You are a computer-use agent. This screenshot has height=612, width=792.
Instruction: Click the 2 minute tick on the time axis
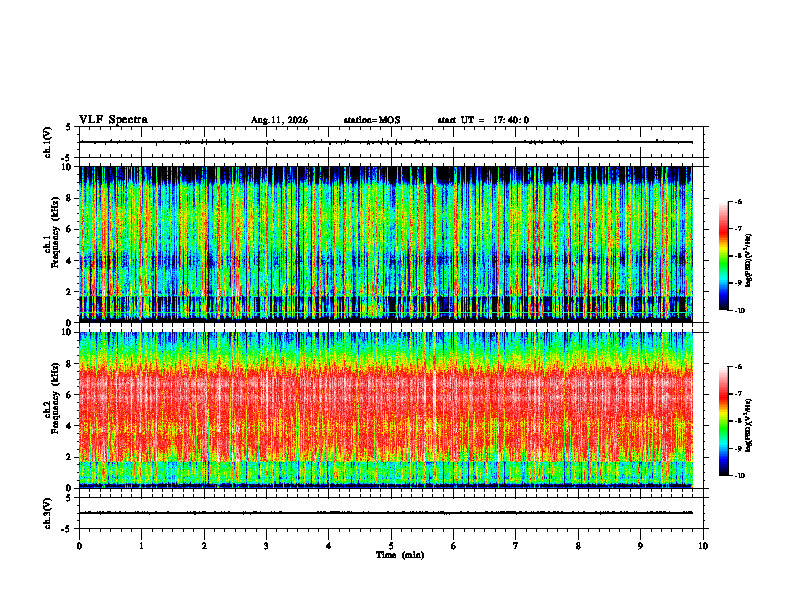204,546
